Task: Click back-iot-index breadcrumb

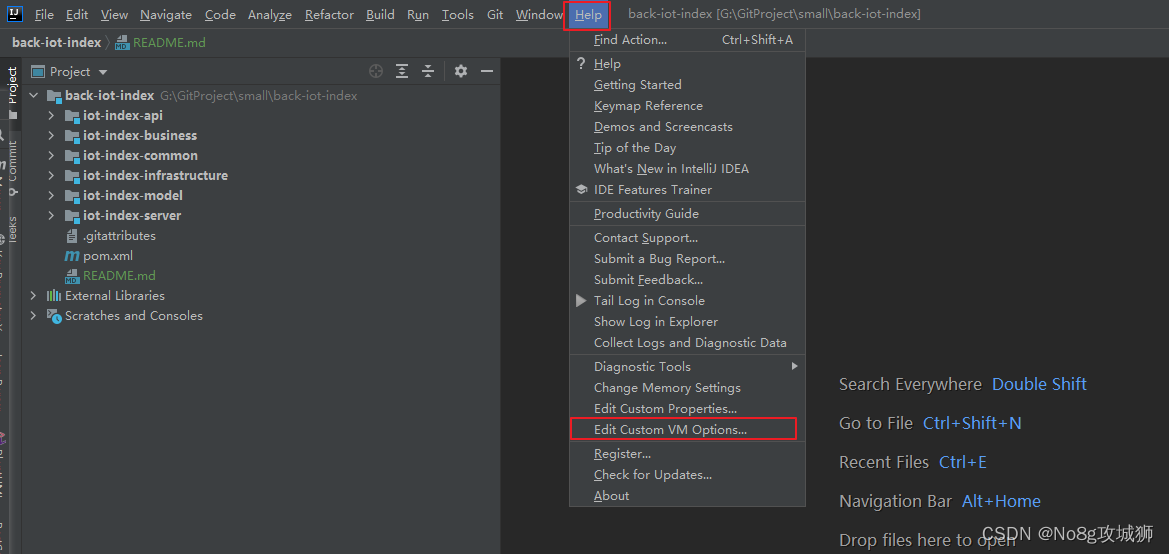Action: (x=56, y=43)
